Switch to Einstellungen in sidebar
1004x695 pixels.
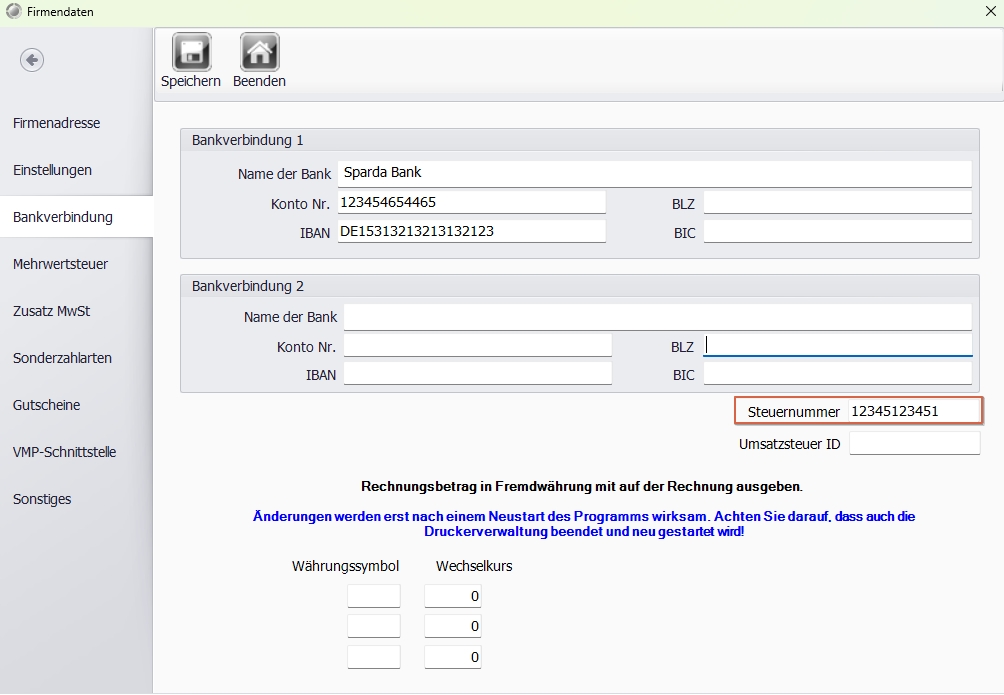point(53,170)
